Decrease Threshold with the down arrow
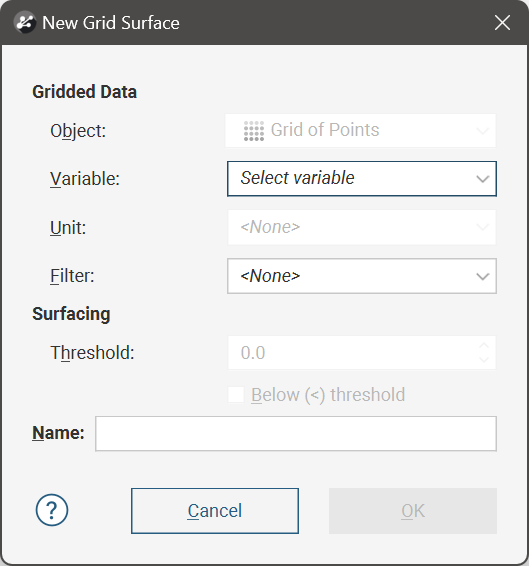The image size is (529, 566). (484, 360)
